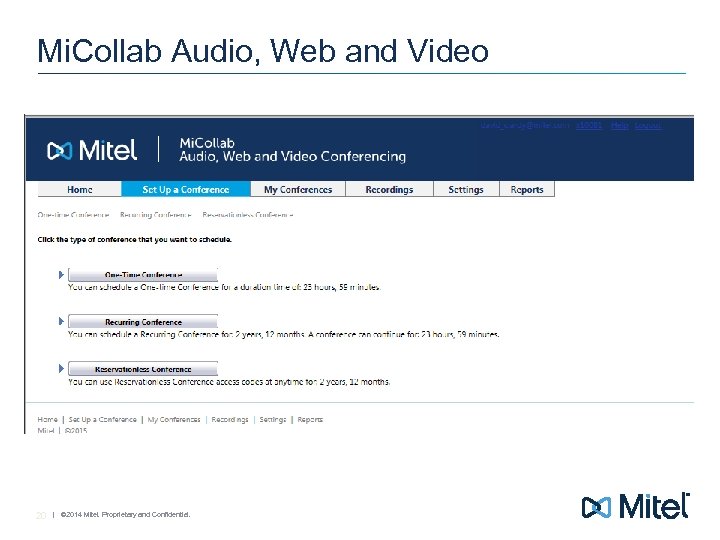Click footer Mitel link
Viewport: 720px width, 540px height.
[46, 430]
